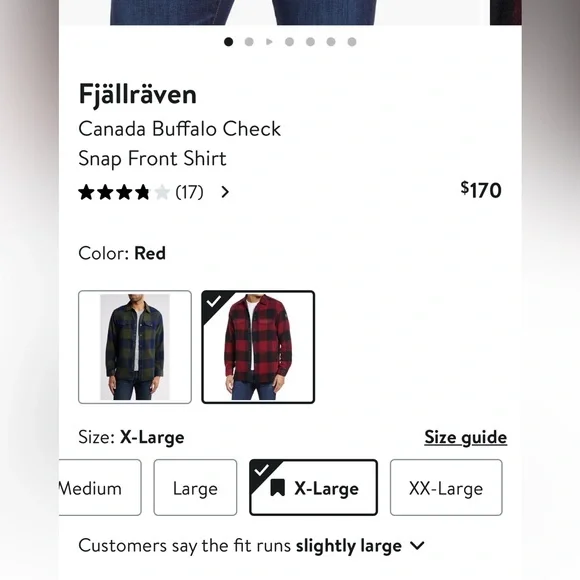
Task: Select size XX-Large
Action: 446,488
